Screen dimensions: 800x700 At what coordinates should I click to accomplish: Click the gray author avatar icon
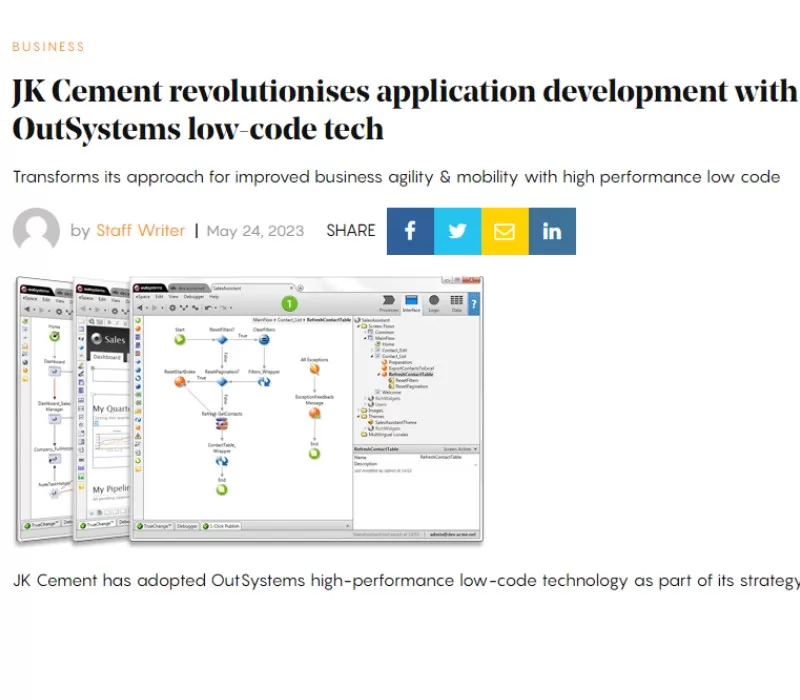[x=36, y=231]
